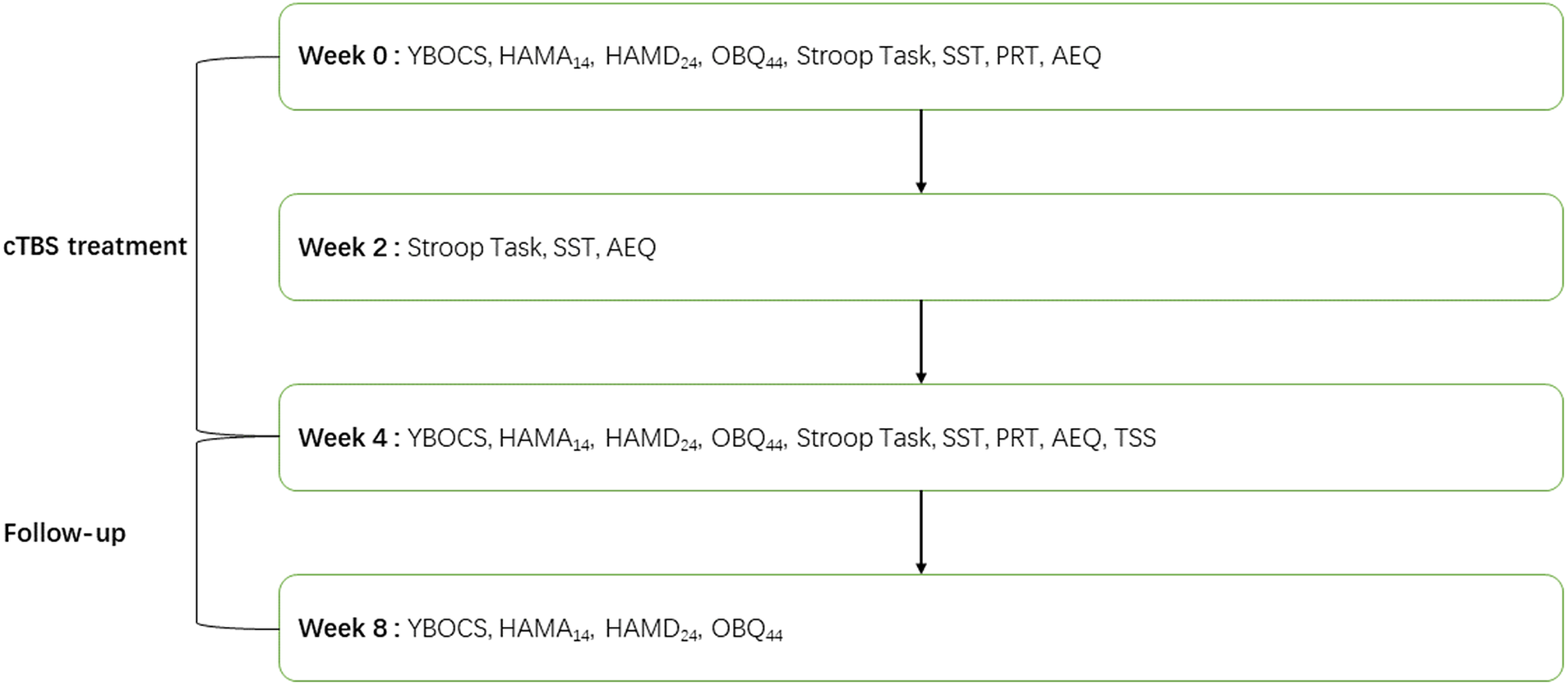Screen dimensions: 1568x686
Task: Select PRT in the Week 0 box
Action: click(1018, 56)
